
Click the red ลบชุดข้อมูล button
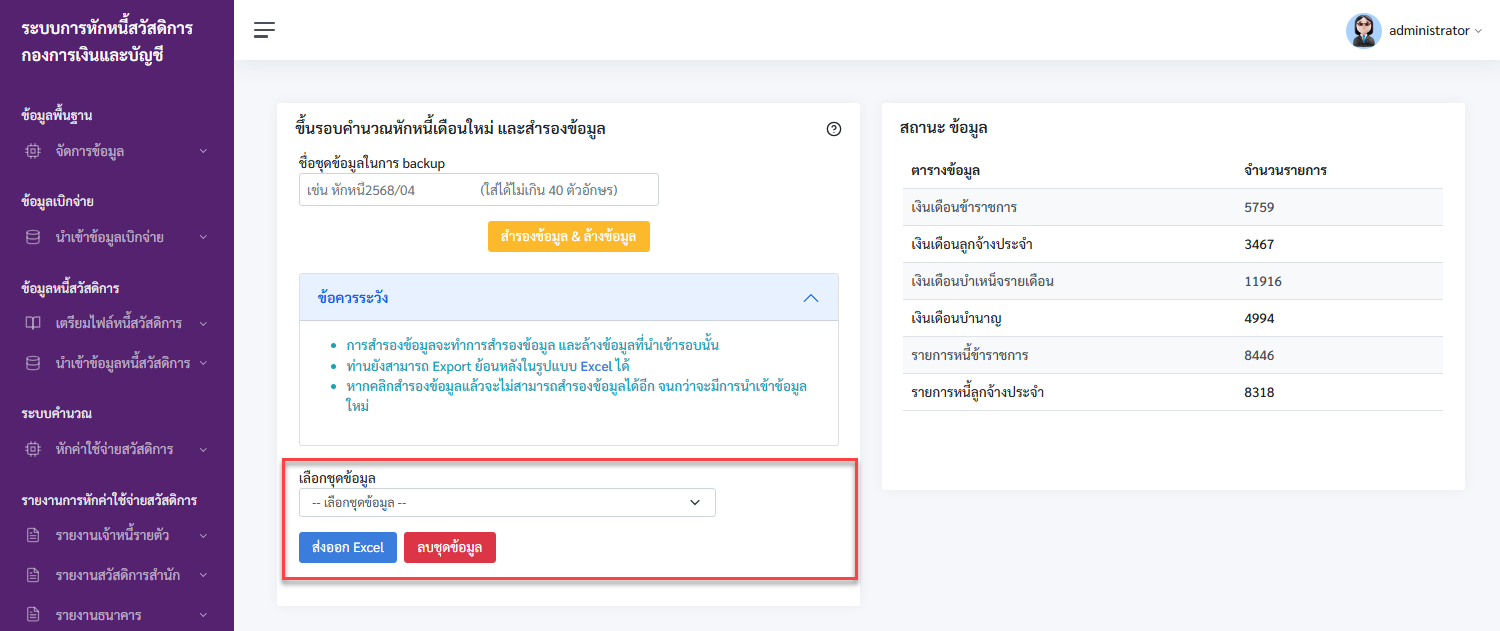coord(450,547)
